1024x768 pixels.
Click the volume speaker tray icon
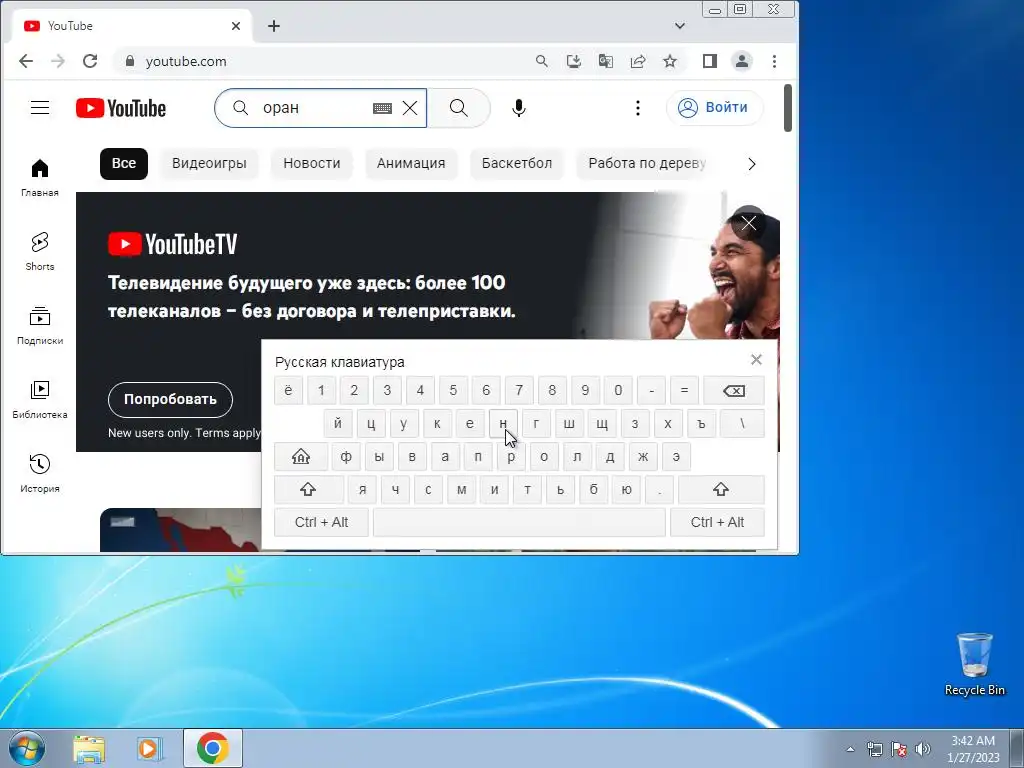[x=923, y=749]
